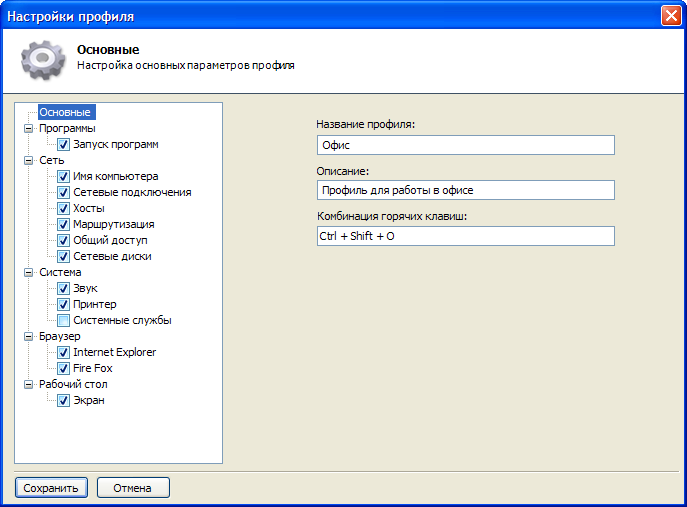Collapse the Сеть tree node
This screenshot has height=507, width=687.
(27, 160)
